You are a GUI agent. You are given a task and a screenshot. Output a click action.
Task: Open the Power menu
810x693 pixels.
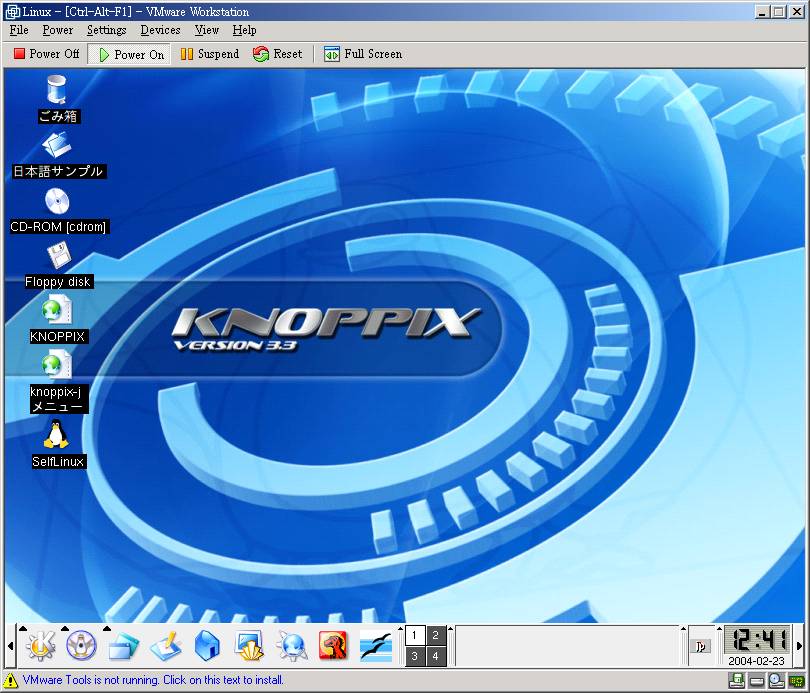click(x=57, y=30)
